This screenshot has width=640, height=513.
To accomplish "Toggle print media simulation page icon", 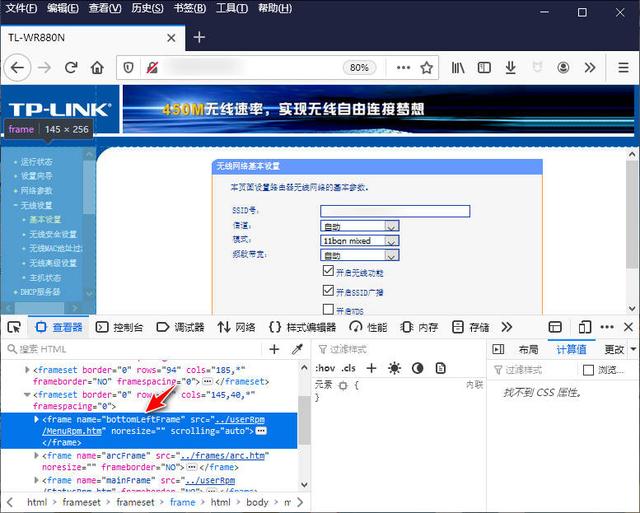I will [x=440, y=369].
